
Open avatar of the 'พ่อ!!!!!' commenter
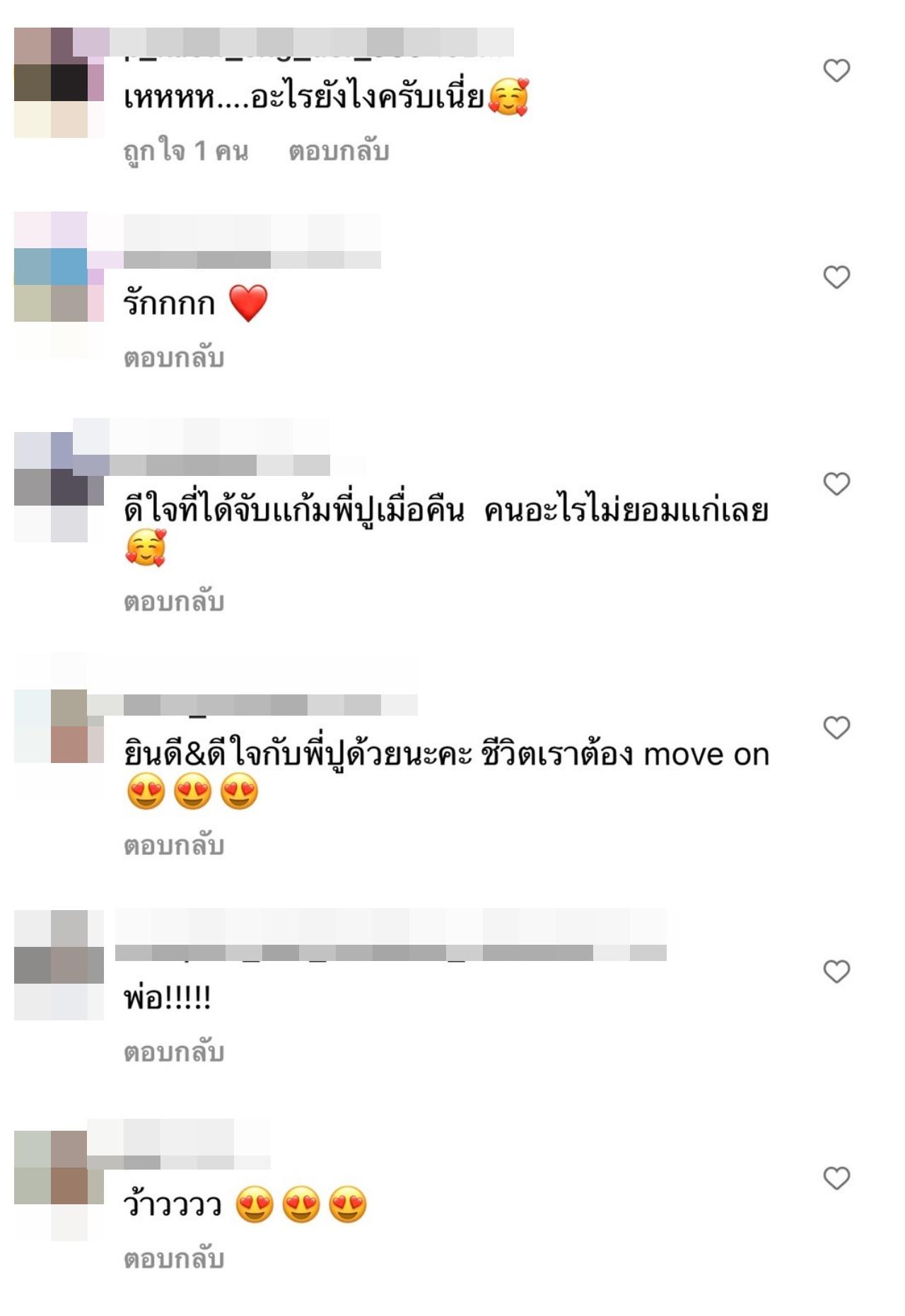(59, 965)
